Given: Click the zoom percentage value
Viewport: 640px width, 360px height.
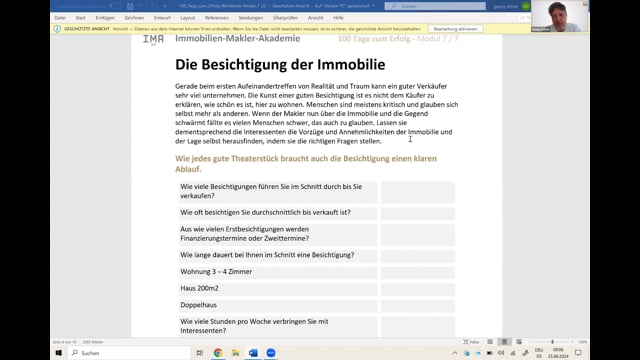Looking at the screenshot, I should coord(582,342).
